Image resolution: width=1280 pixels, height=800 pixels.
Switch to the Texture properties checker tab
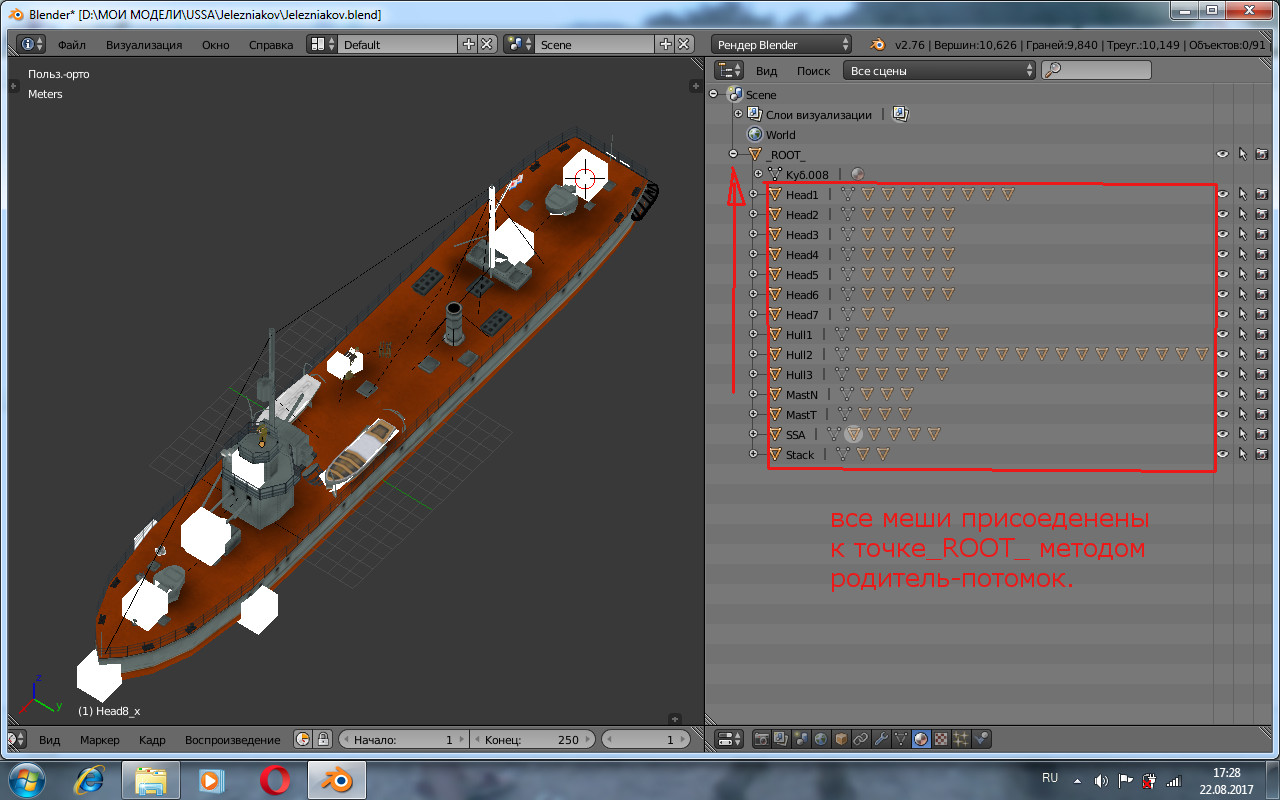tap(941, 740)
